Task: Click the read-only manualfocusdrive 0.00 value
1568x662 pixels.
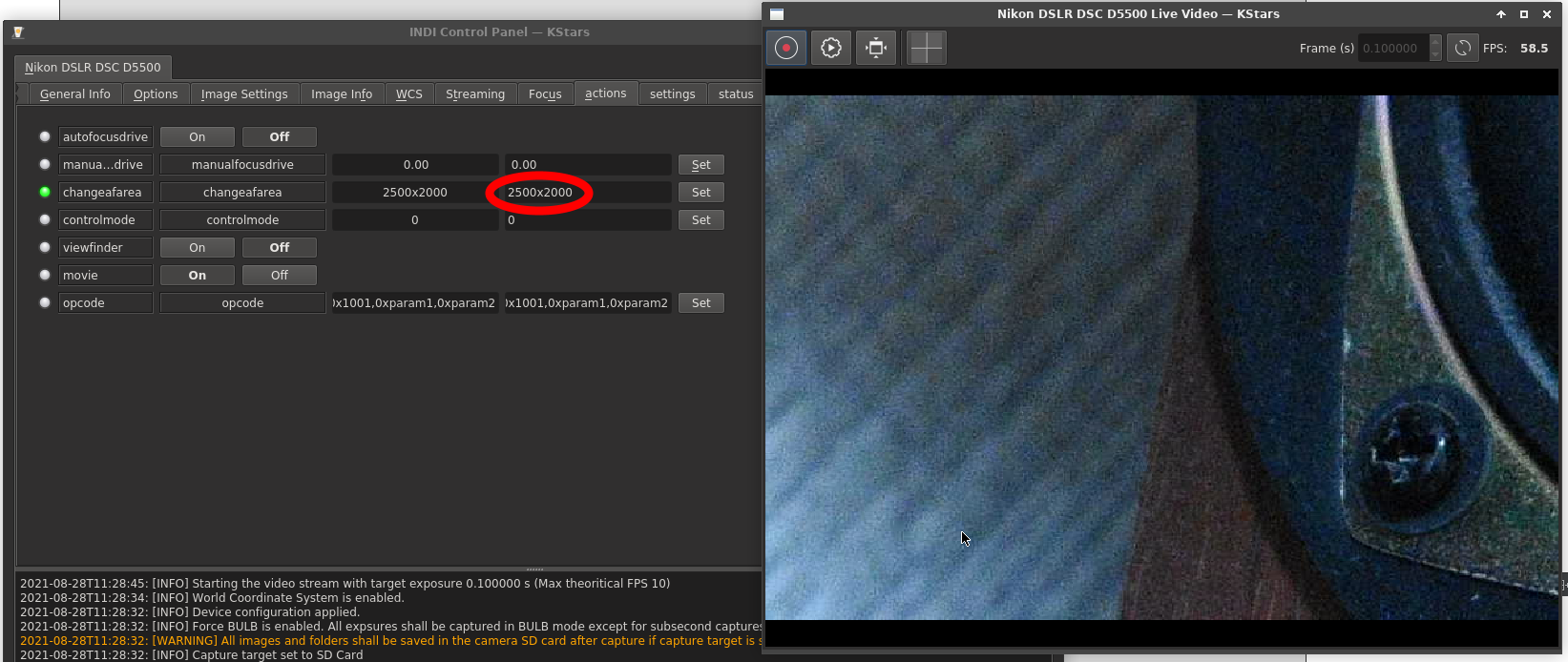Action: [x=415, y=165]
